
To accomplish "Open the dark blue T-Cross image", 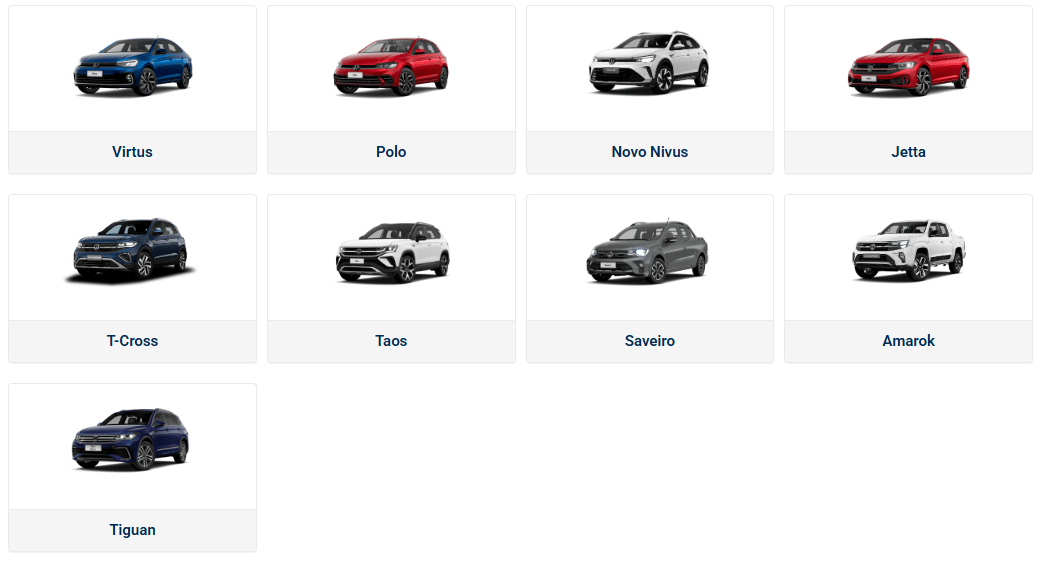I will [131, 249].
